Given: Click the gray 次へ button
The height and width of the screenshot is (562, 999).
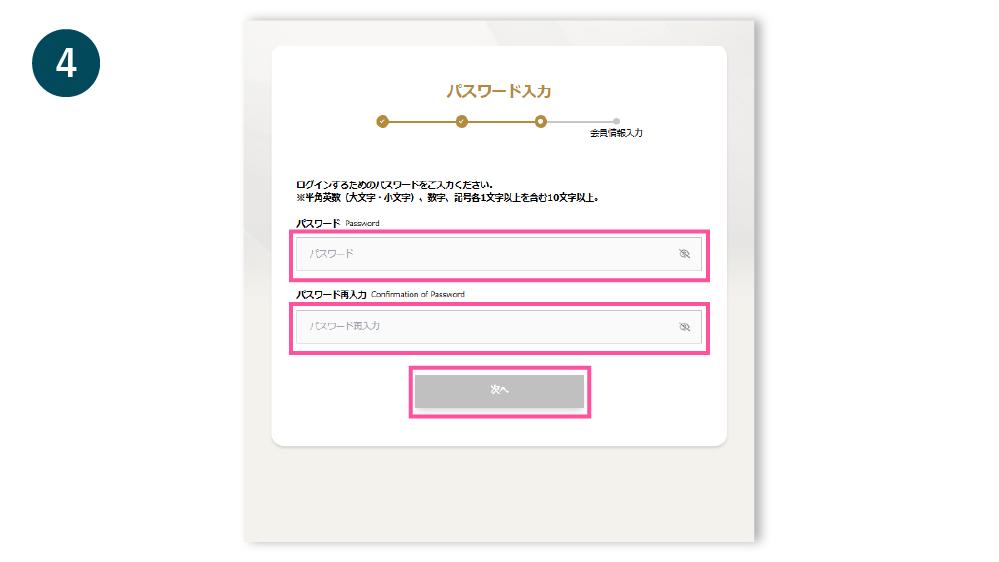Looking at the screenshot, I should coord(500,391).
